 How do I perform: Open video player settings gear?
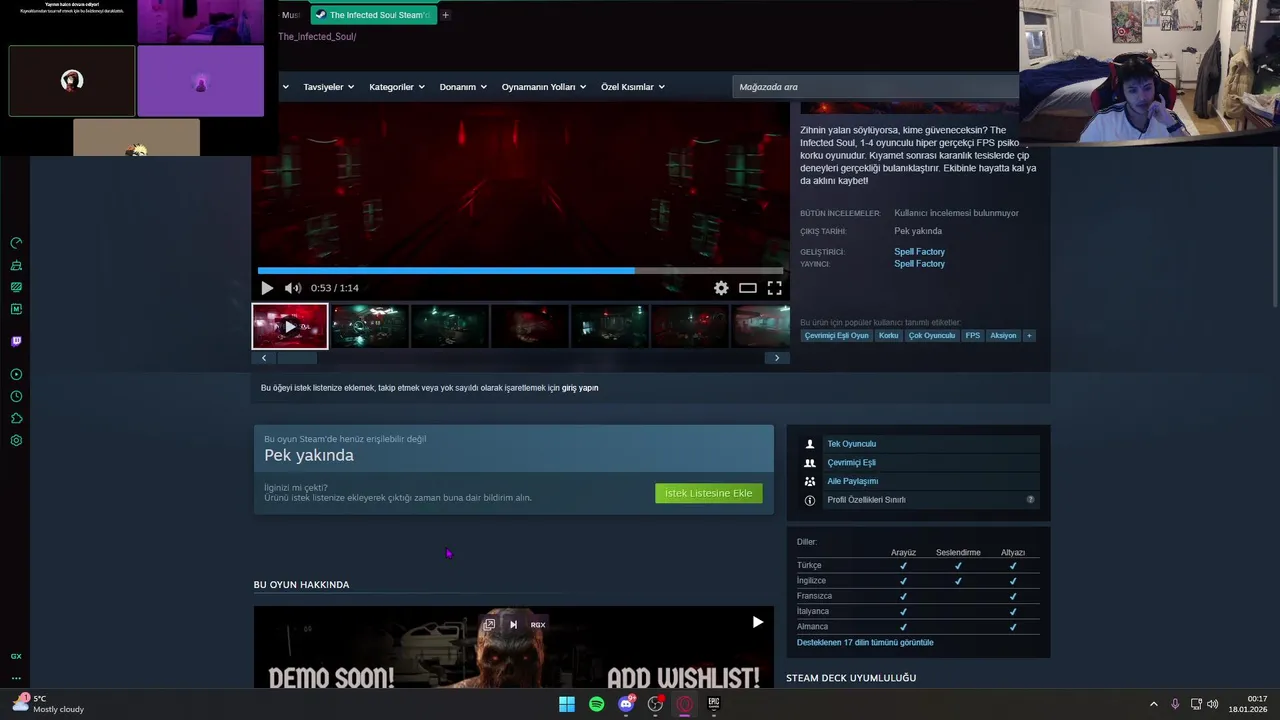pyautogui.click(x=721, y=288)
